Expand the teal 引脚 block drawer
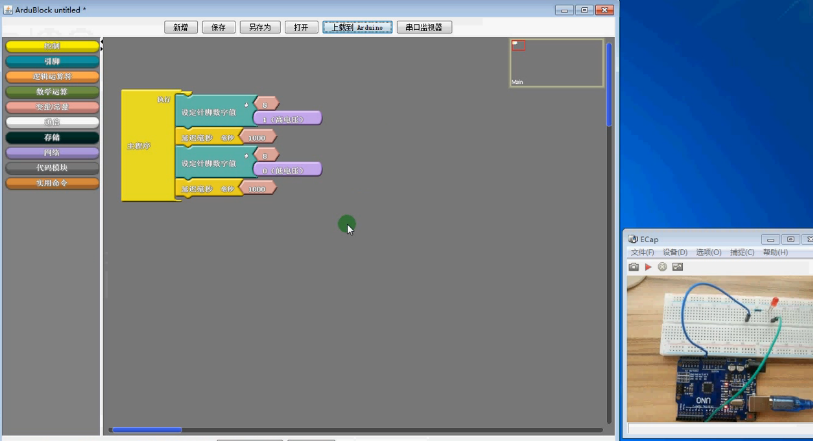Viewport: 813px width, 441px height. tap(52, 61)
